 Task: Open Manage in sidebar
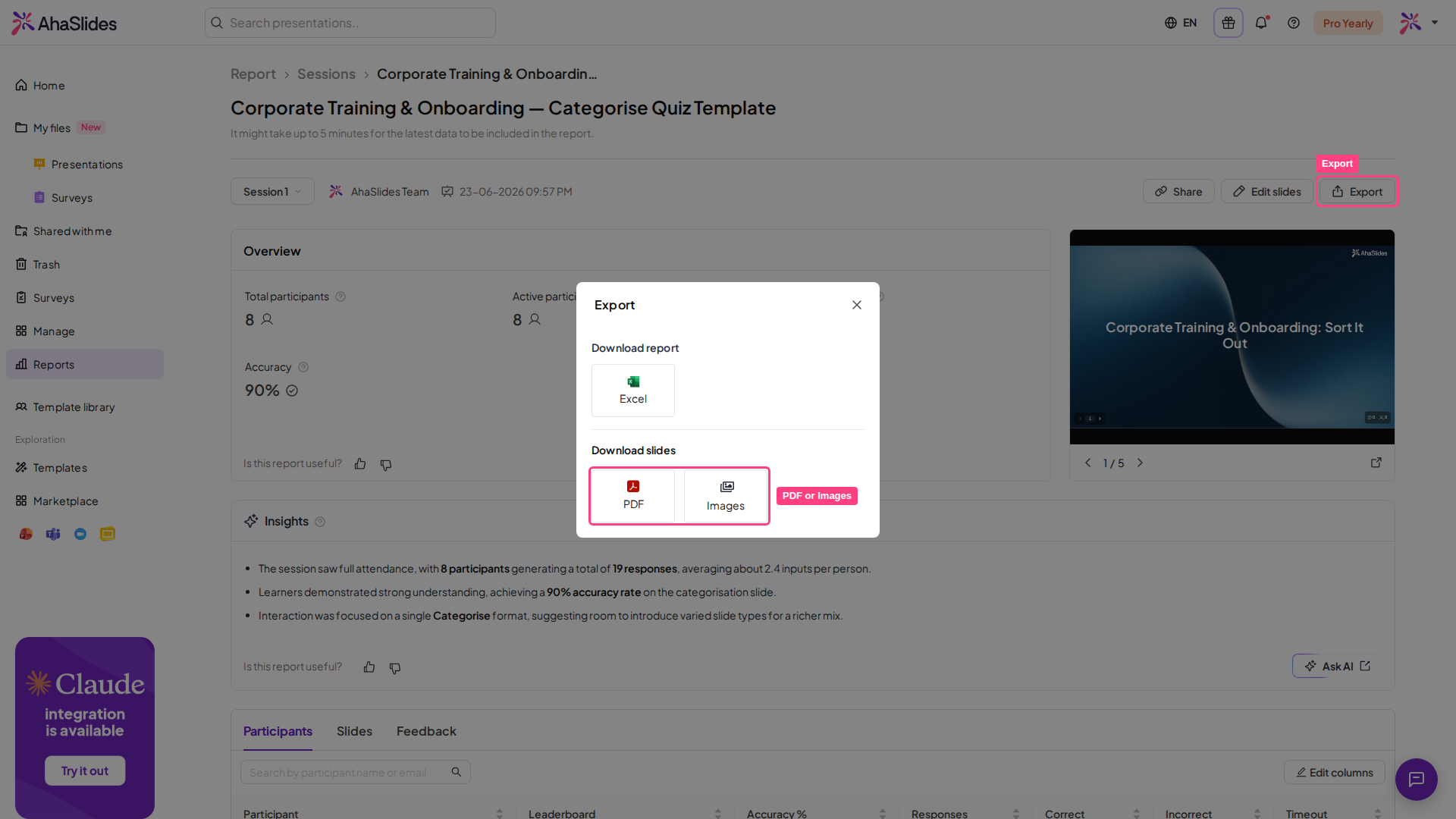click(x=85, y=331)
